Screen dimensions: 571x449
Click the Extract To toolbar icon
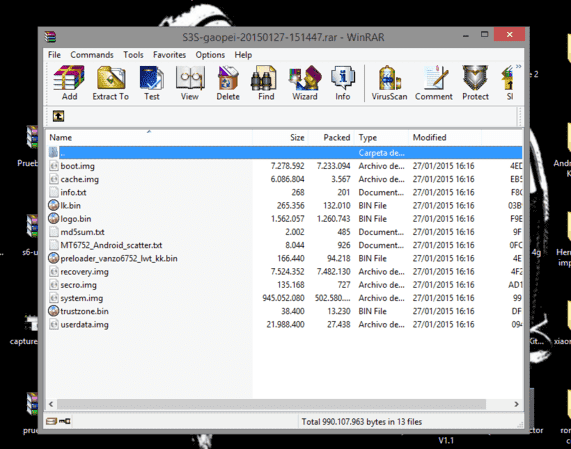click(111, 83)
